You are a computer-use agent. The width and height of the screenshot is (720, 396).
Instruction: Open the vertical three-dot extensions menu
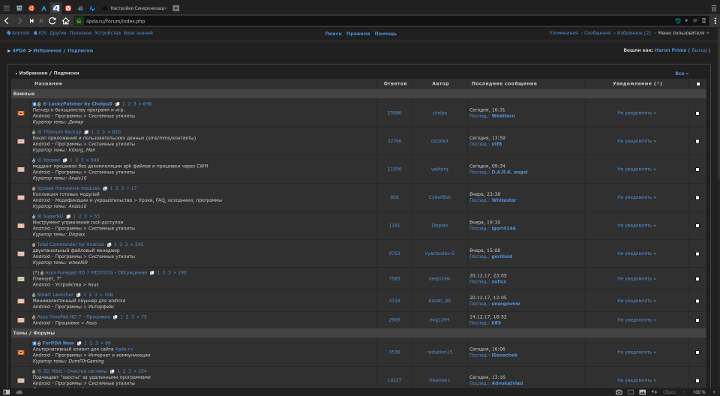715,21
